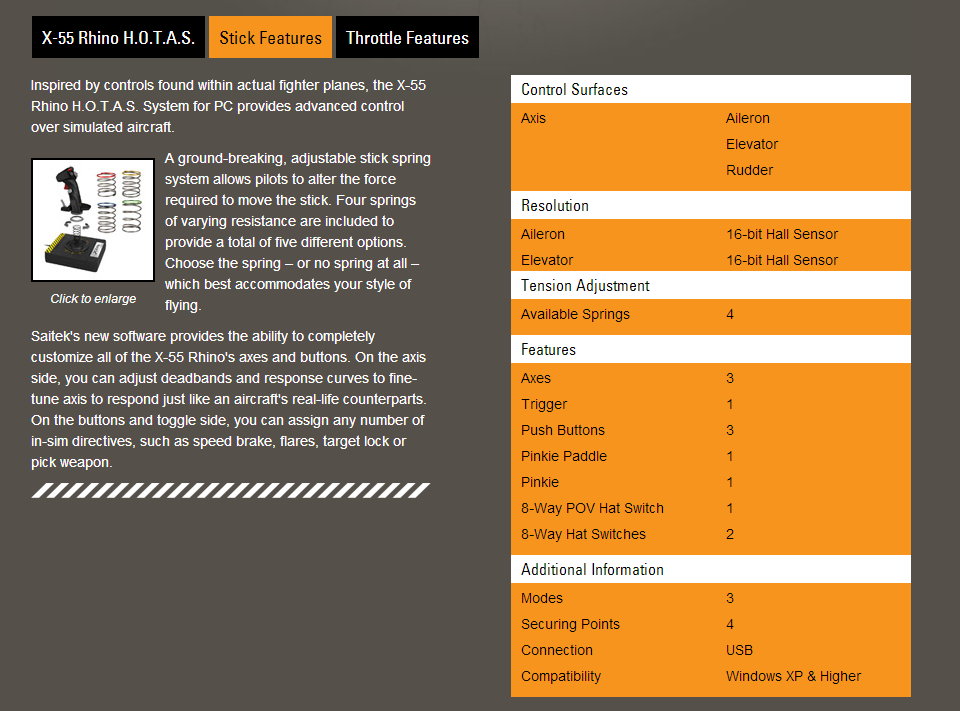Select the Control Surfaces section header
Screen dimensions: 960x711
(711, 89)
